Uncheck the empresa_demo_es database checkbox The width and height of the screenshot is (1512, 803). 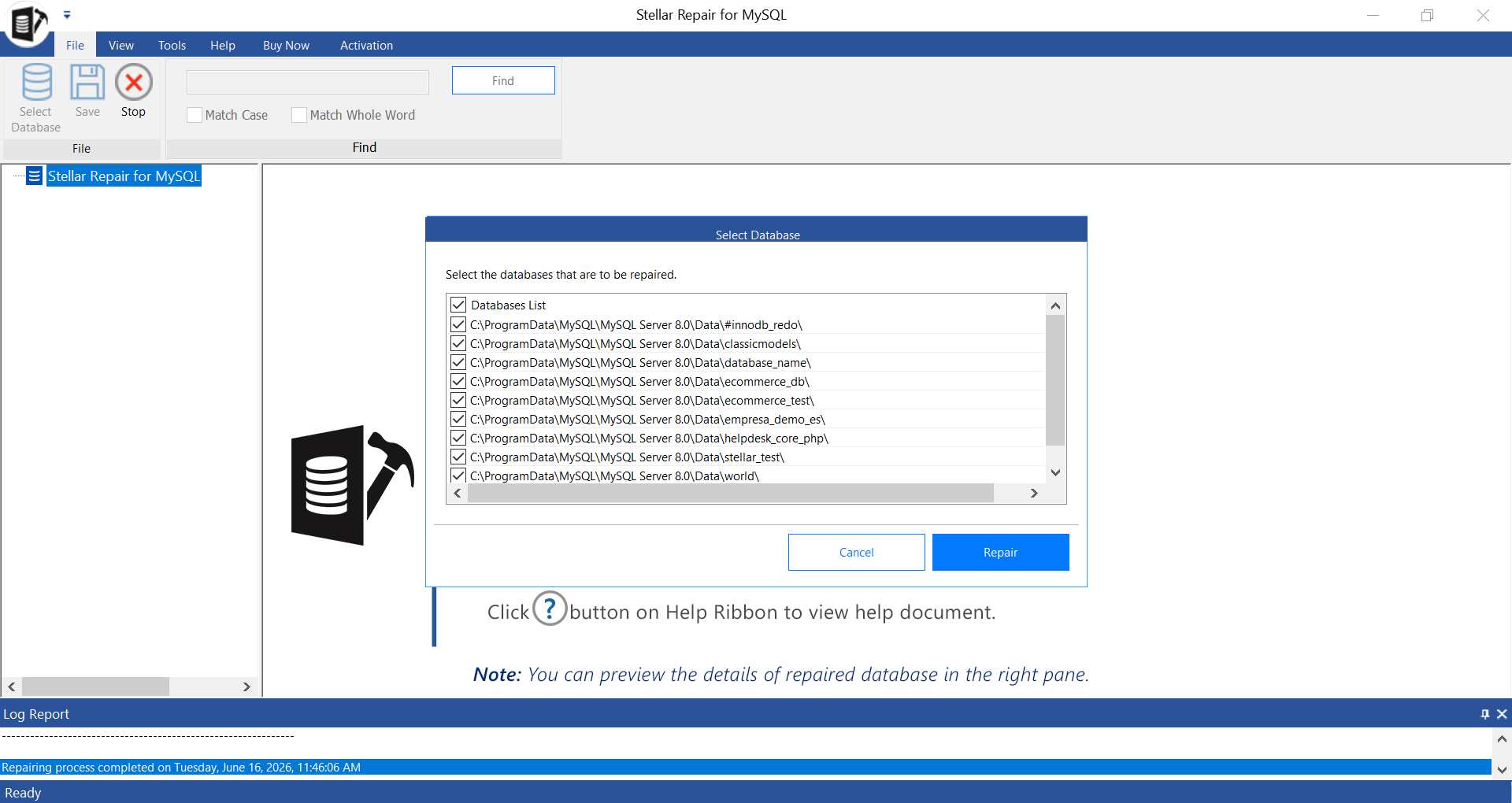tap(458, 419)
